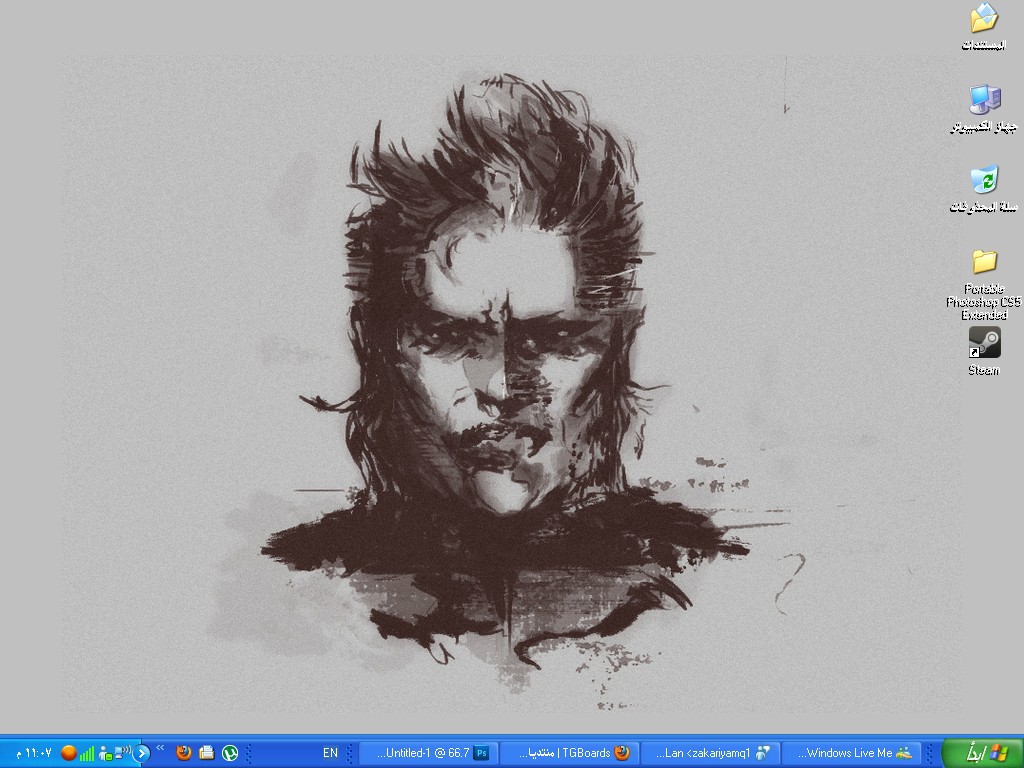The height and width of the screenshot is (768, 1024).
Task: Click the green Start button
Action: pos(983,753)
